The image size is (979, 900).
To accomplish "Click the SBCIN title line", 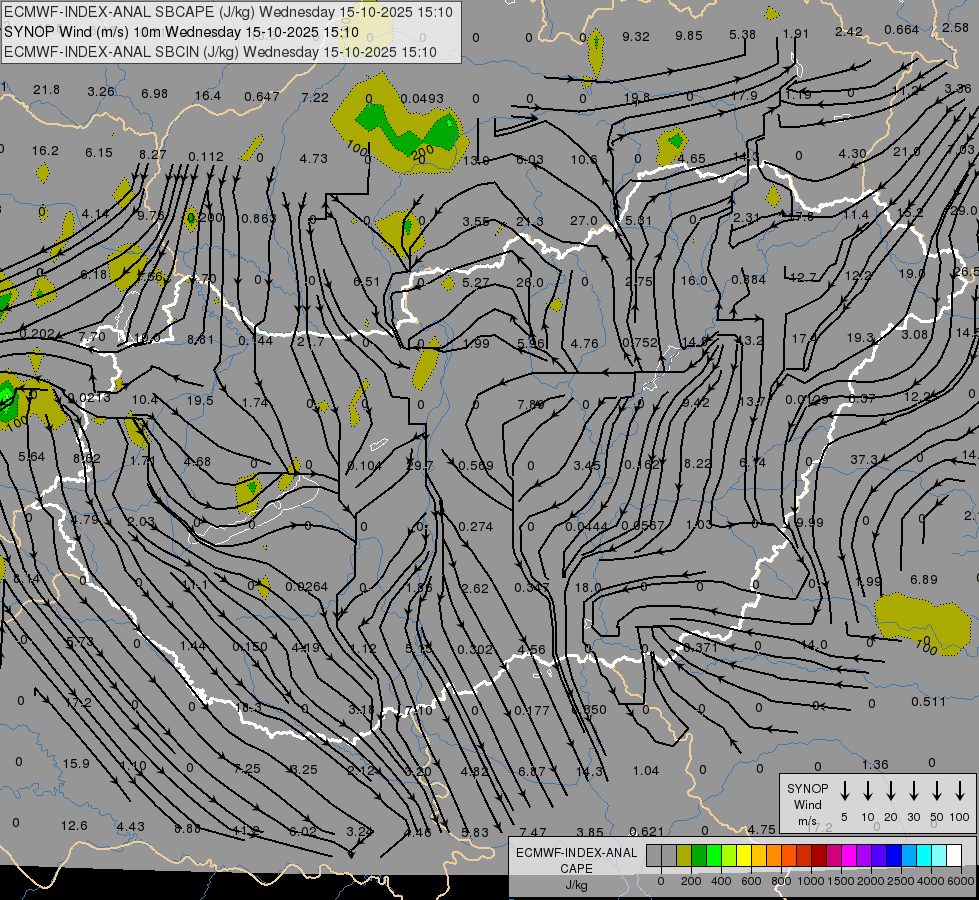I will [x=220, y=52].
